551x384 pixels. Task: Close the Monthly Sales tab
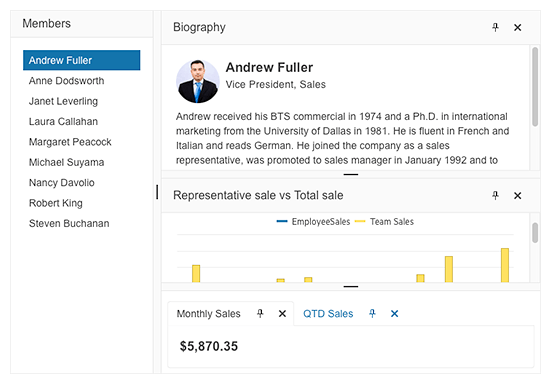click(282, 313)
